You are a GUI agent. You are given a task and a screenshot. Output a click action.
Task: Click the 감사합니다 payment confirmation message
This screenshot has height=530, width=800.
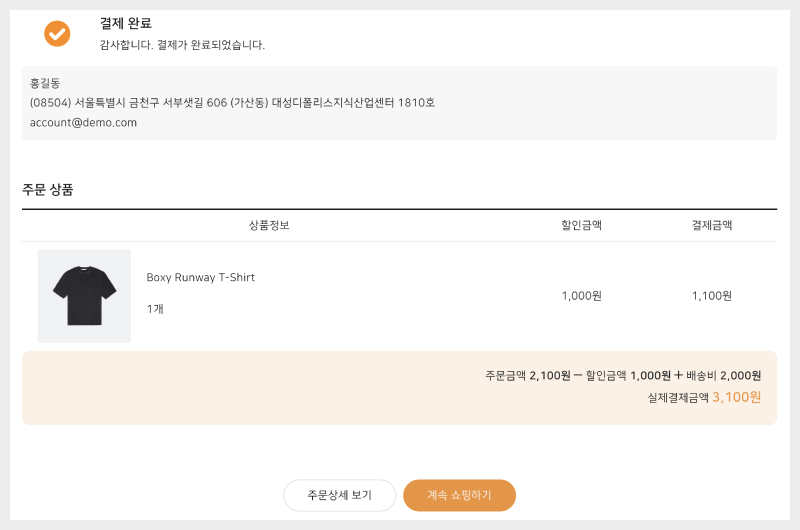pyautogui.click(x=182, y=45)
